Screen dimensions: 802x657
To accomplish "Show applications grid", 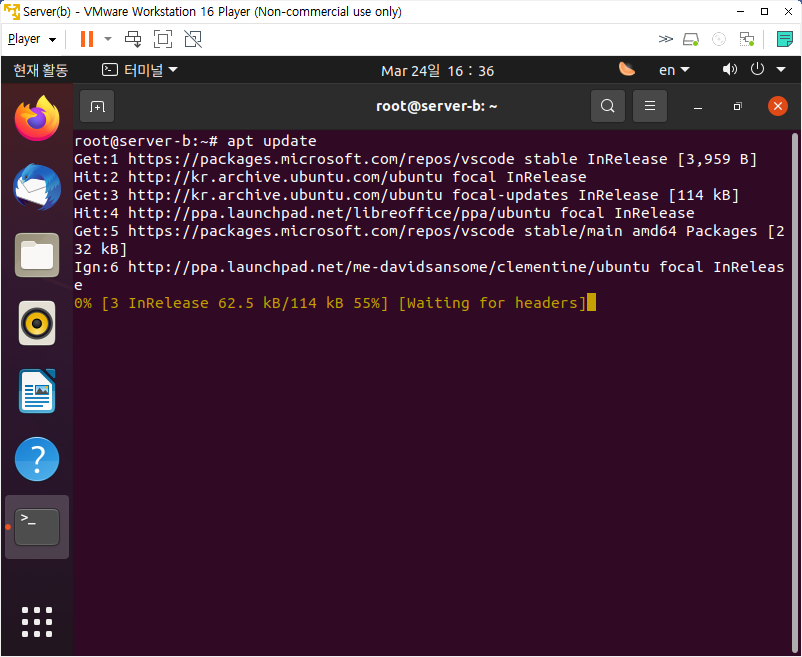I will 37,622.
